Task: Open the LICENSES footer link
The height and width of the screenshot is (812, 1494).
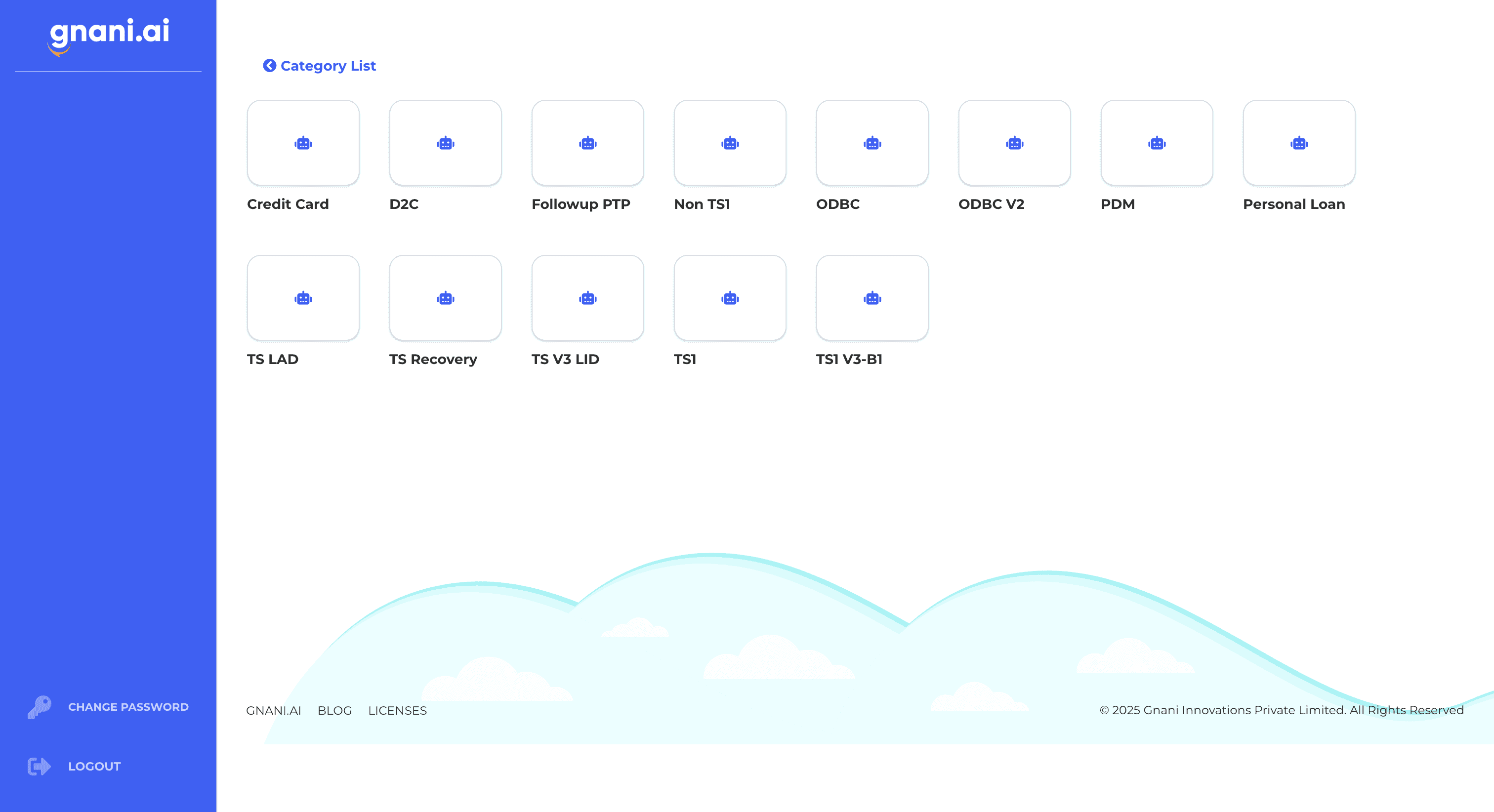Action: click(x=397, y=710)
